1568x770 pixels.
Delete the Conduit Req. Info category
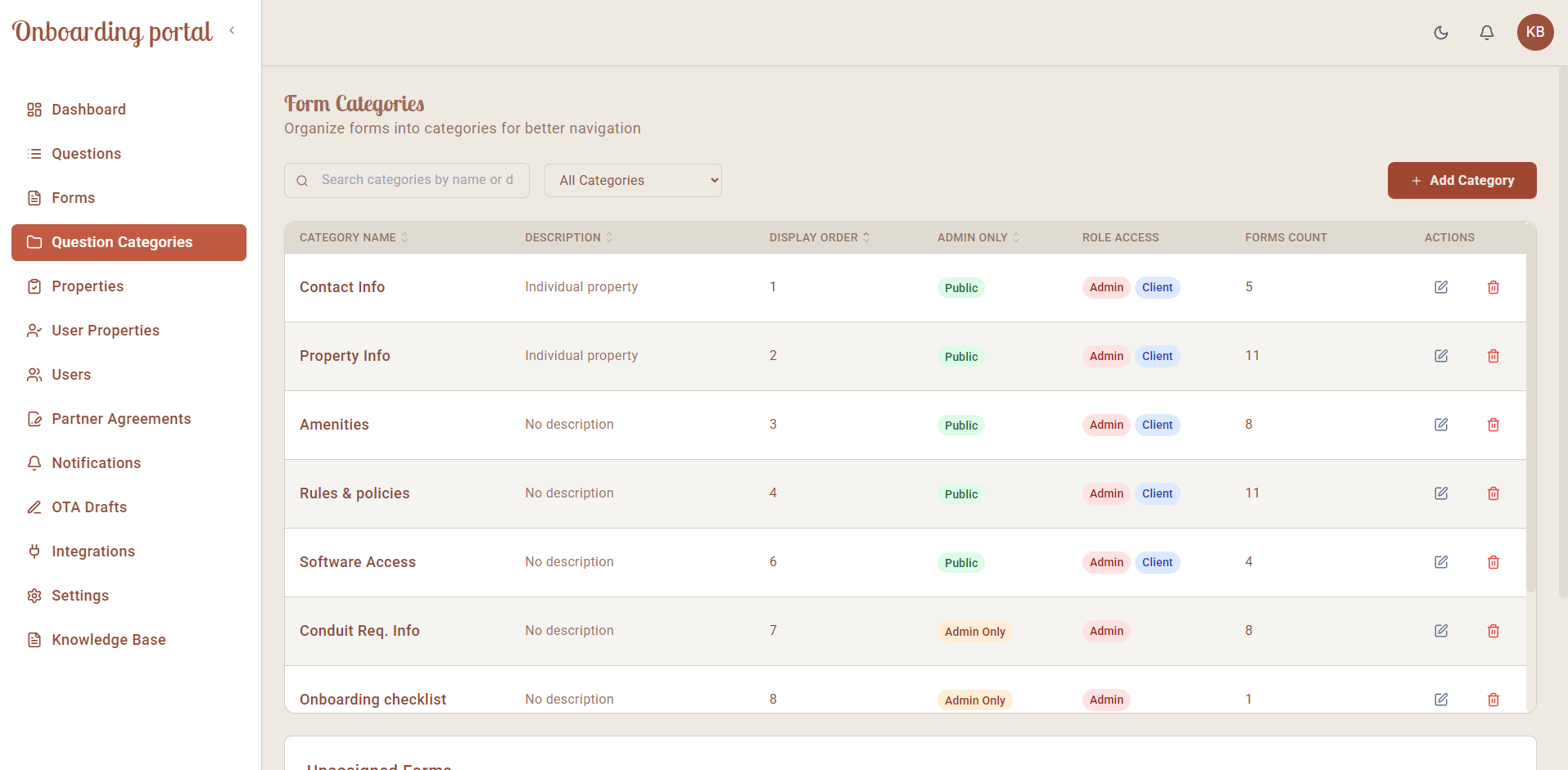(x=1493, y=631)
